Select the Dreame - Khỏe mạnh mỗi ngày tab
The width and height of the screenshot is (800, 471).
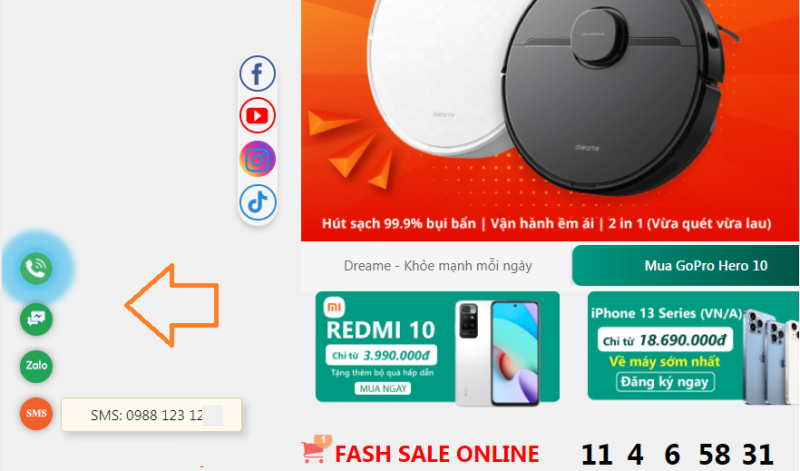click(437, 265)
